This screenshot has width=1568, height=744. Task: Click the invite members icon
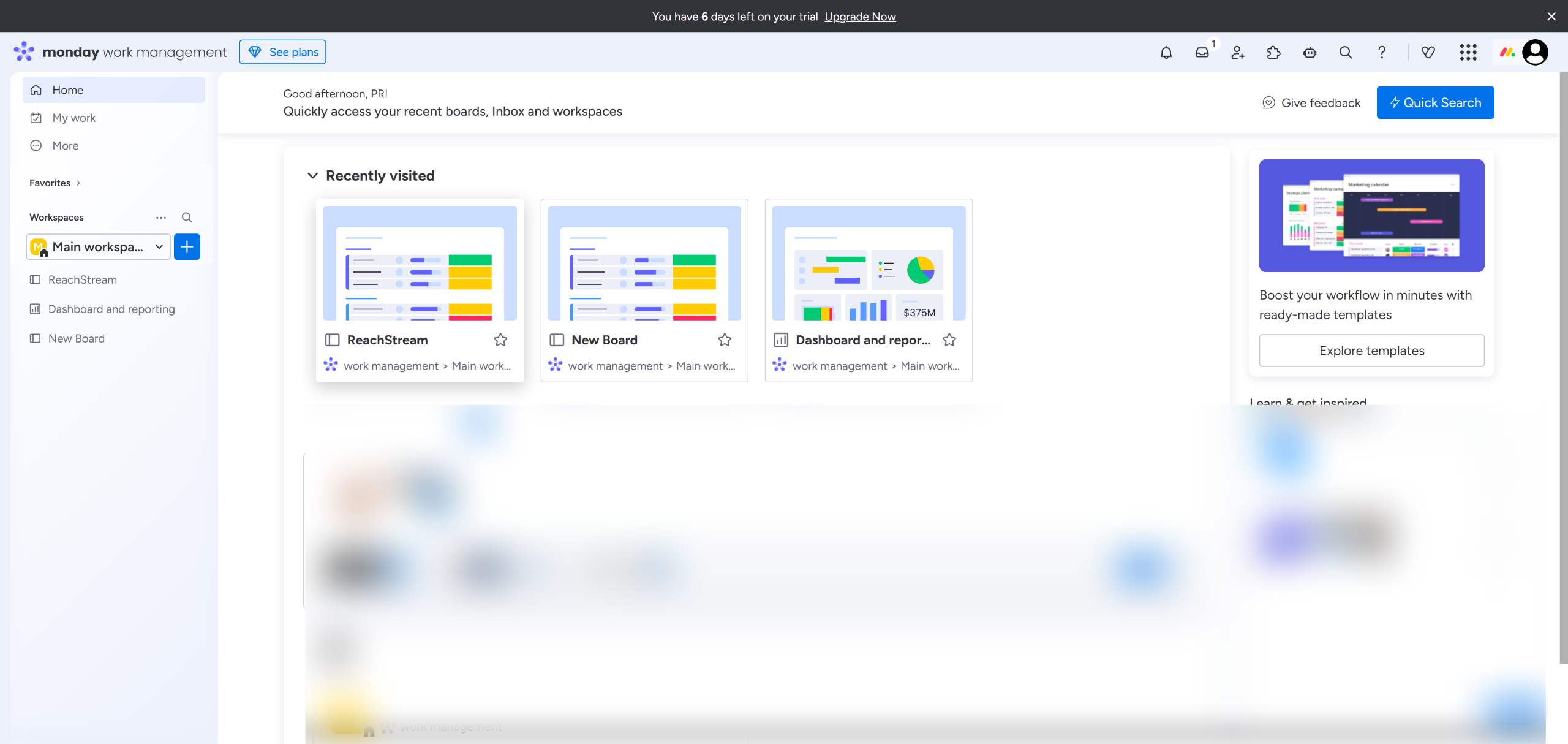click(x=1238, y=53)
